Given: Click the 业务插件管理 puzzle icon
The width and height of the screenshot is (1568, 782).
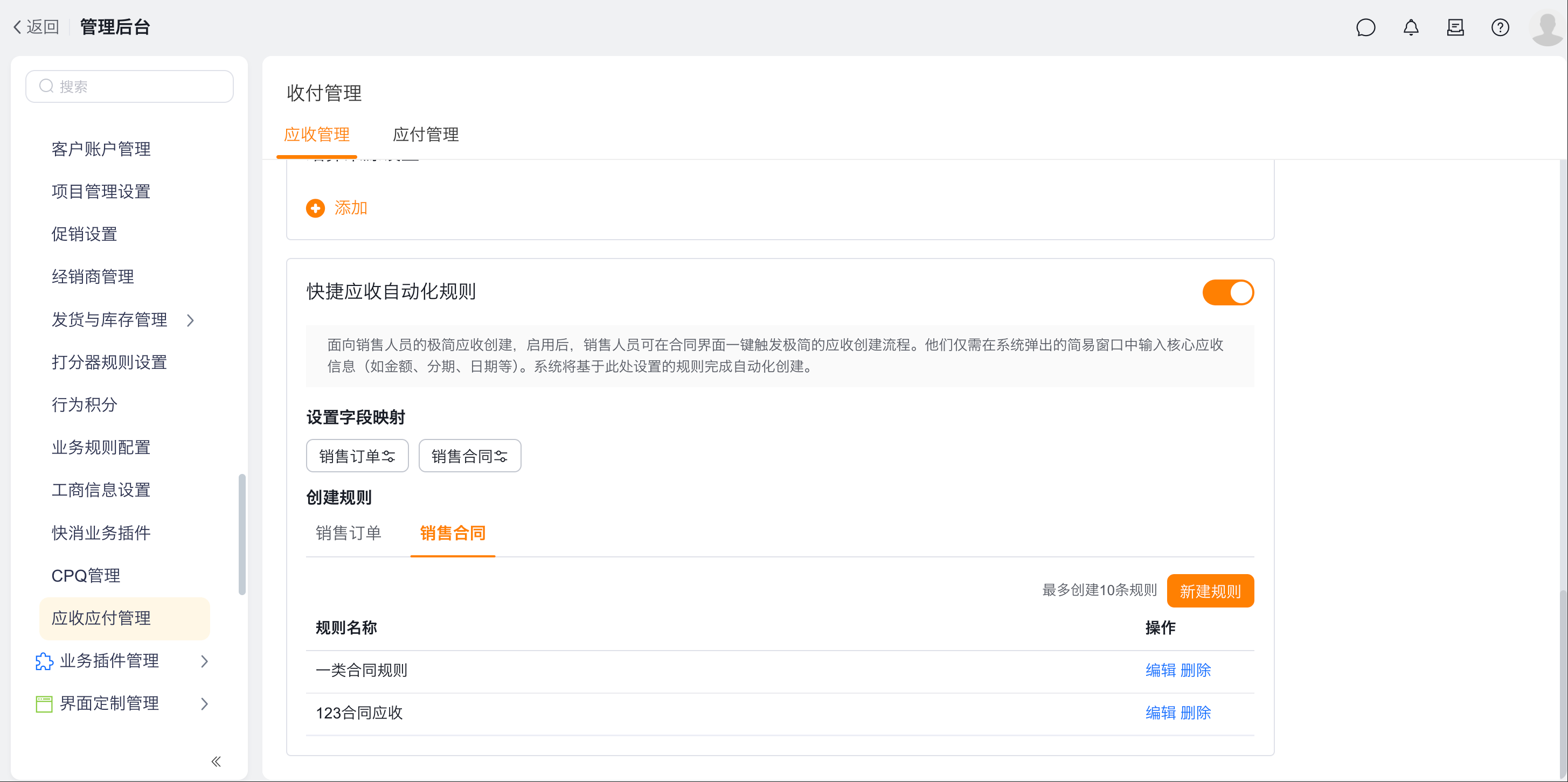Looking at the screenshot, I should point(44,661).
